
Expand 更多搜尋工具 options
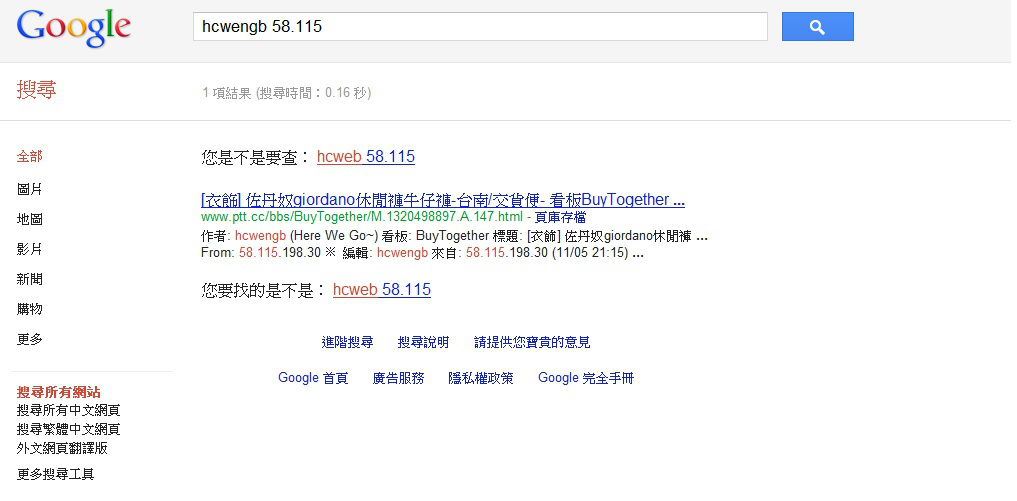[x=56, y=474]
